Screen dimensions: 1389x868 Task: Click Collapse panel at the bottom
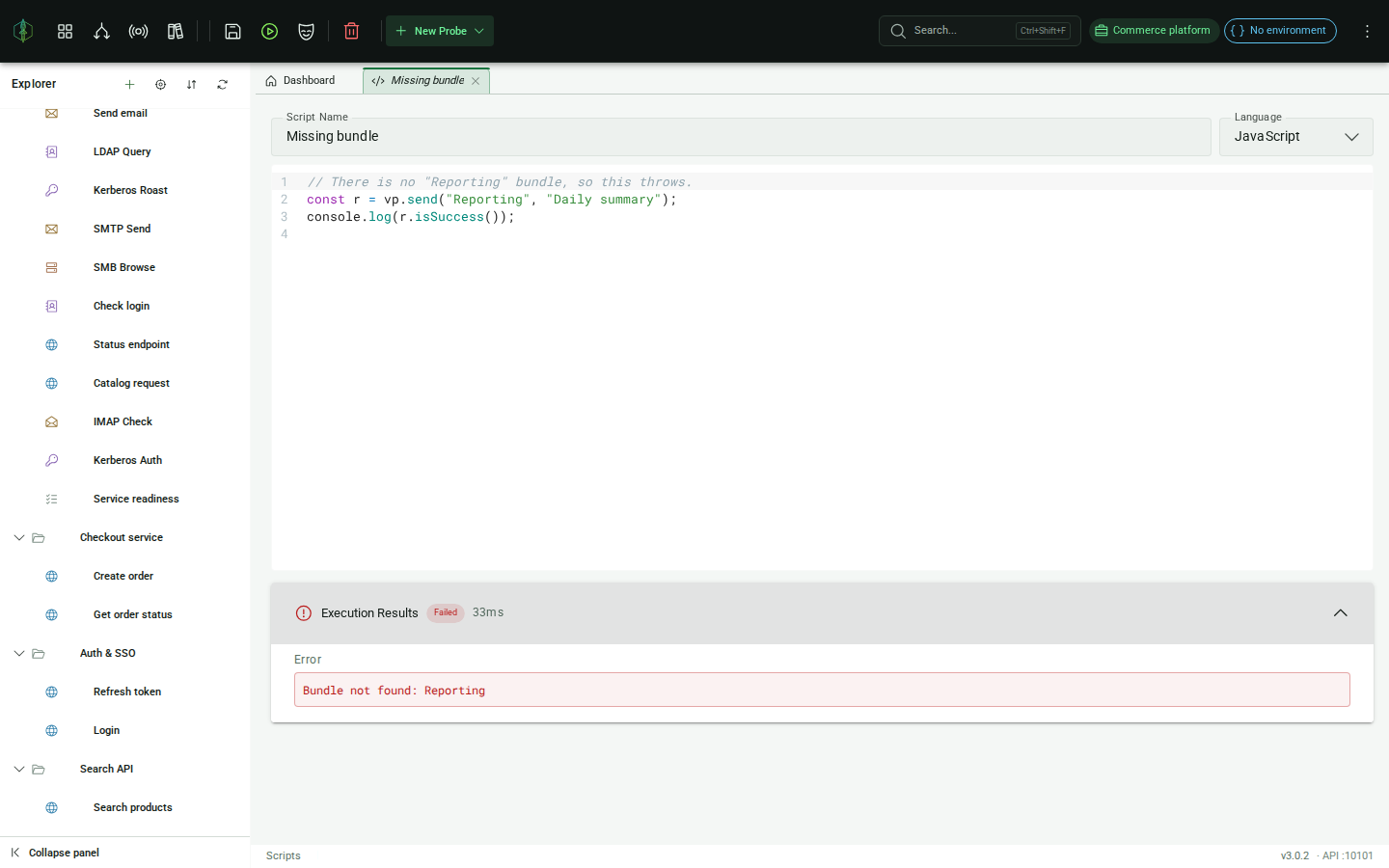coord(56,853)
